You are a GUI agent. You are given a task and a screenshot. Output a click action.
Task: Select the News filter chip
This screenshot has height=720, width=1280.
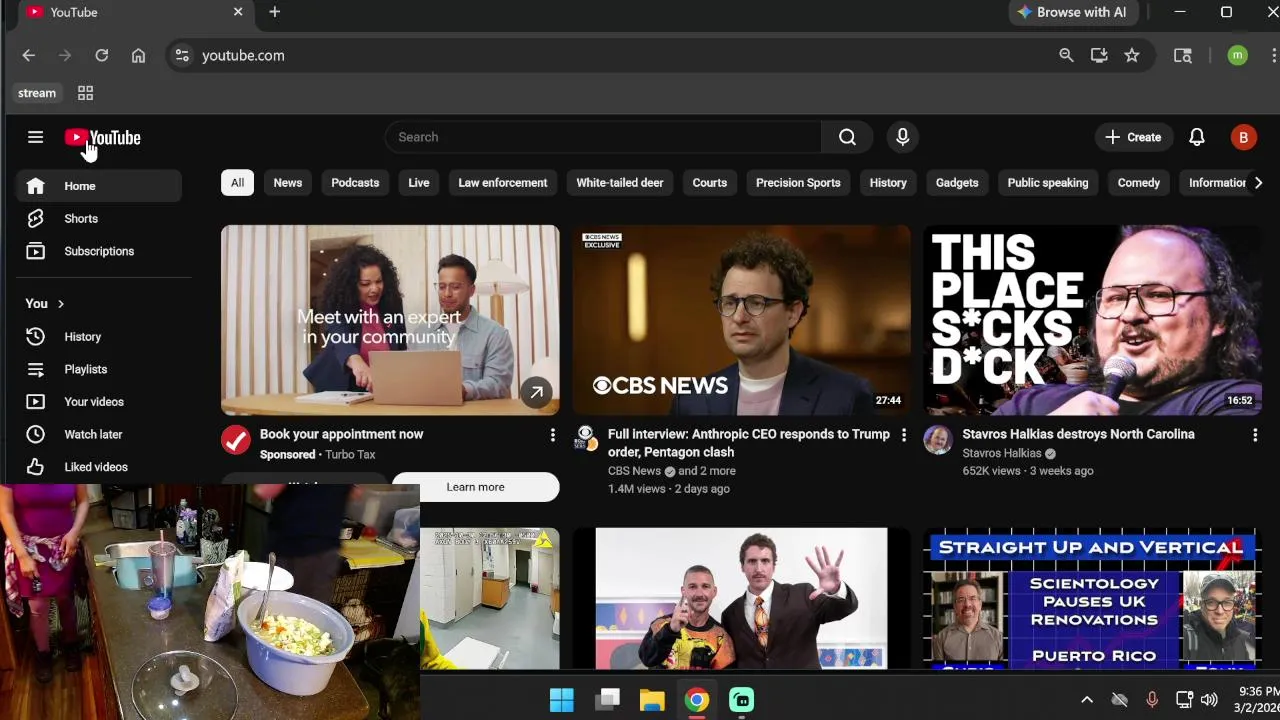coord(287,183)
